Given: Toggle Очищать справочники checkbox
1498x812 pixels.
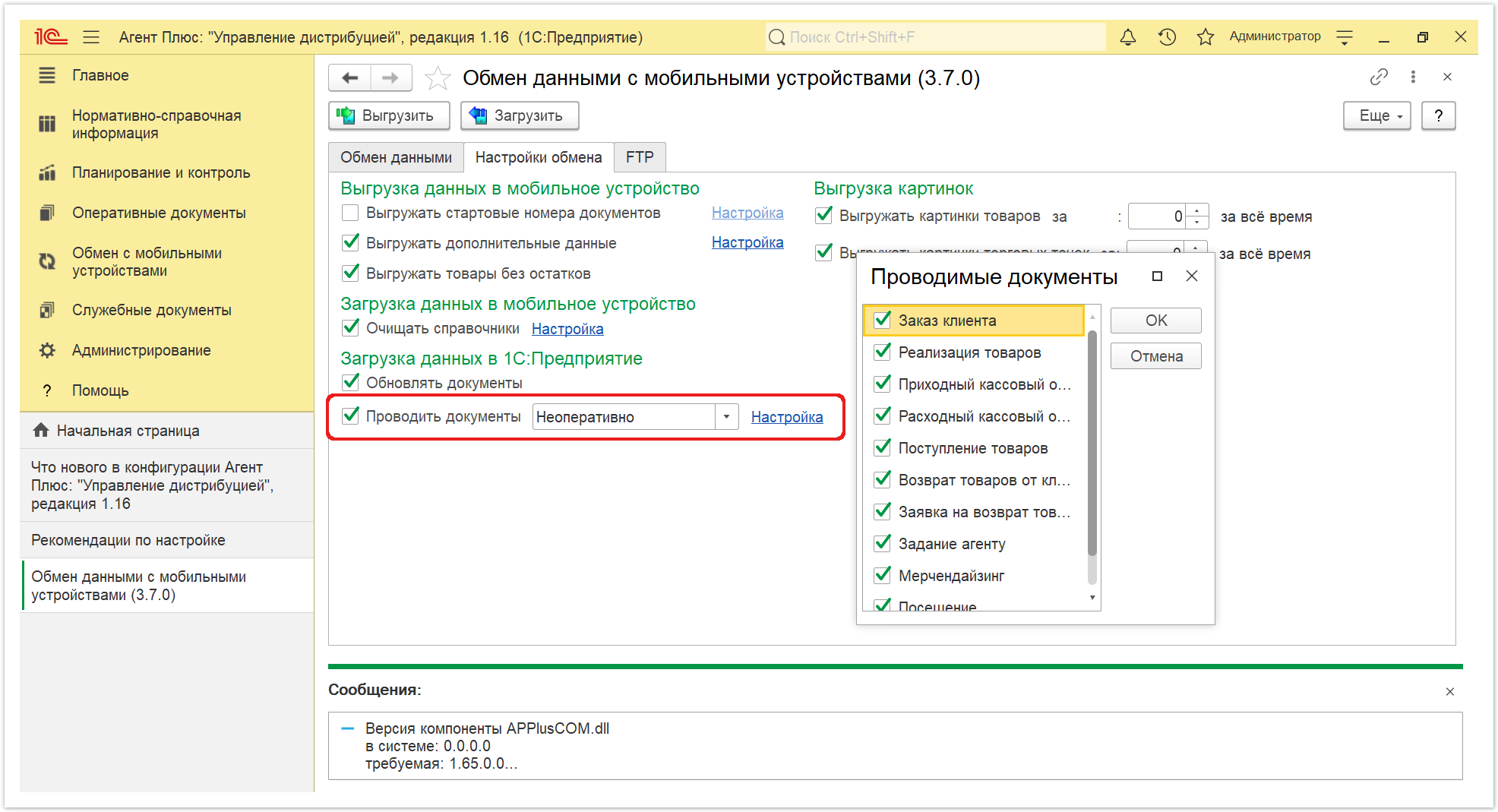Looking at the screenshot, I should (350, 328).
